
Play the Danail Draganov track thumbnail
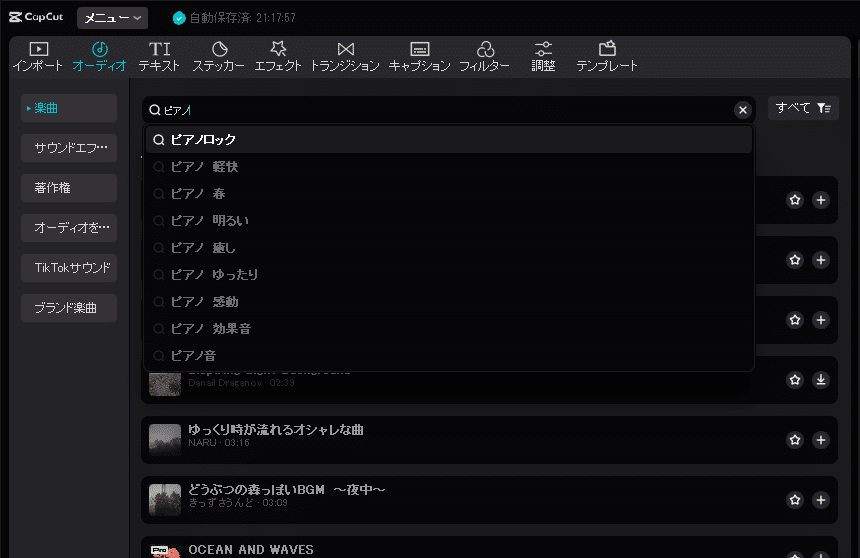point(165,384)
